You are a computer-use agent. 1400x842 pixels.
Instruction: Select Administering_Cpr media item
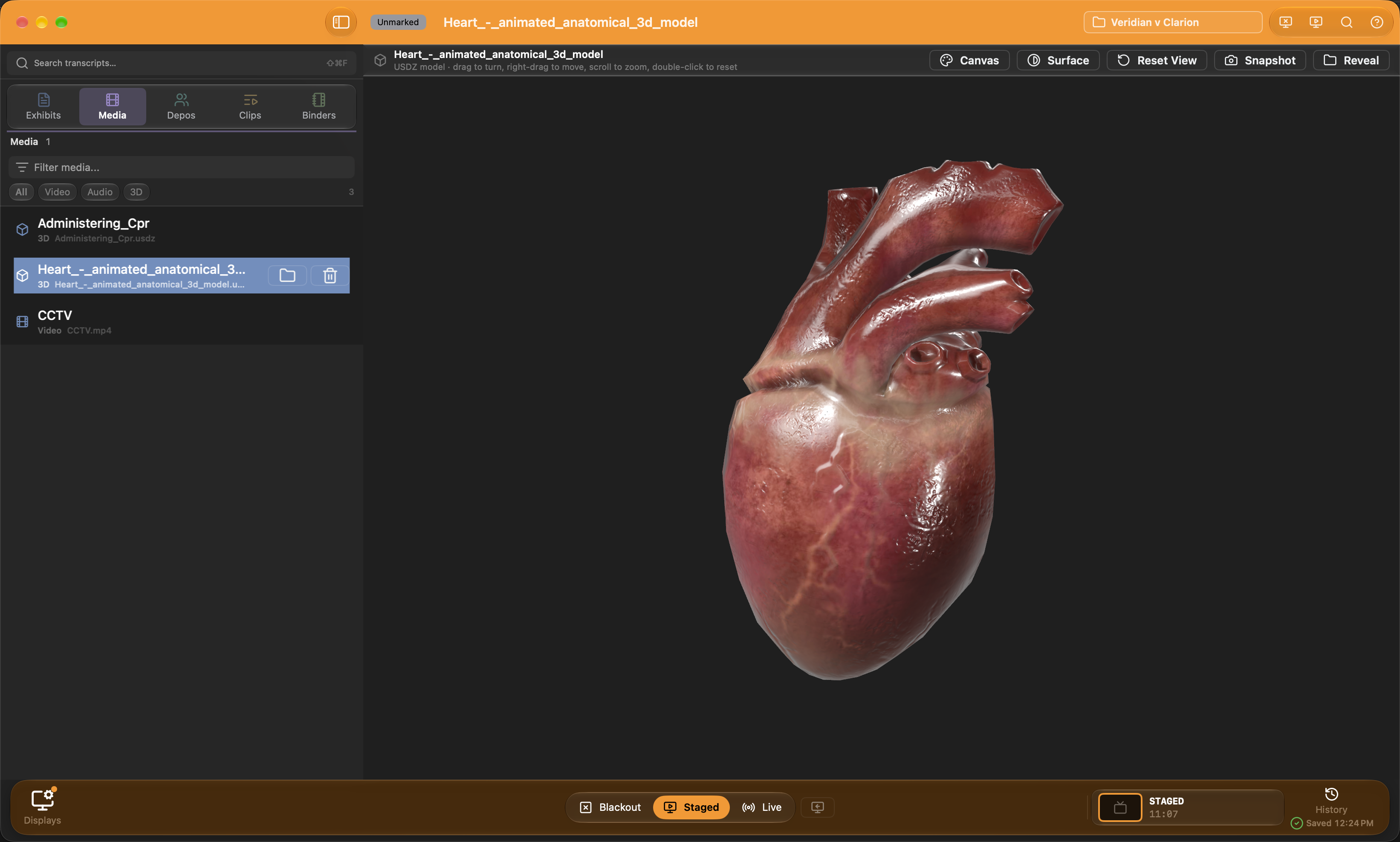tap(182, 230)
